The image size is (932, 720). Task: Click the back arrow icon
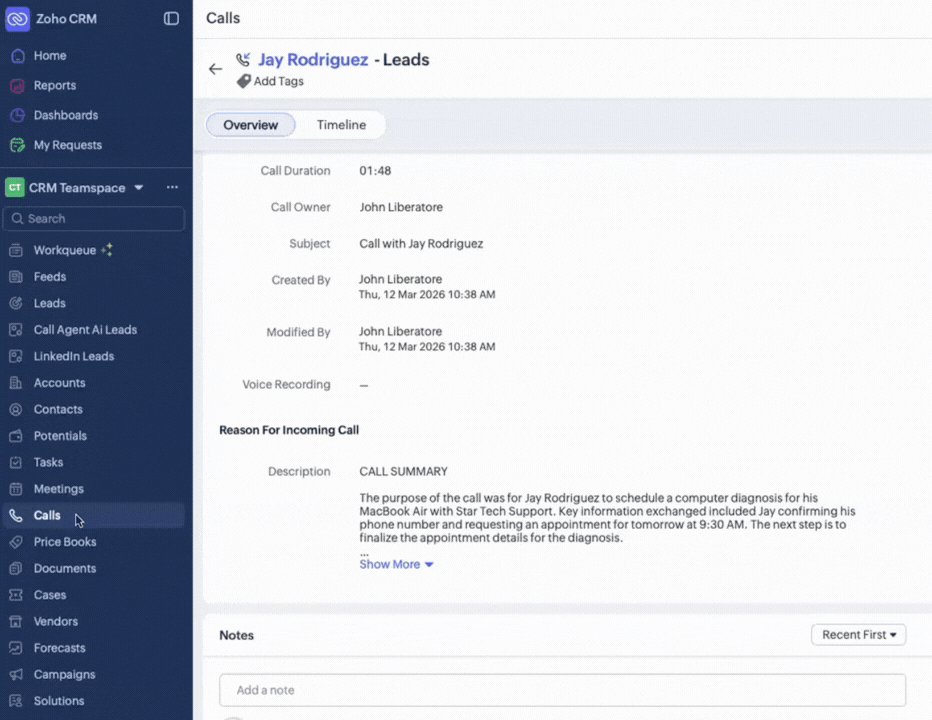[215, 69]
